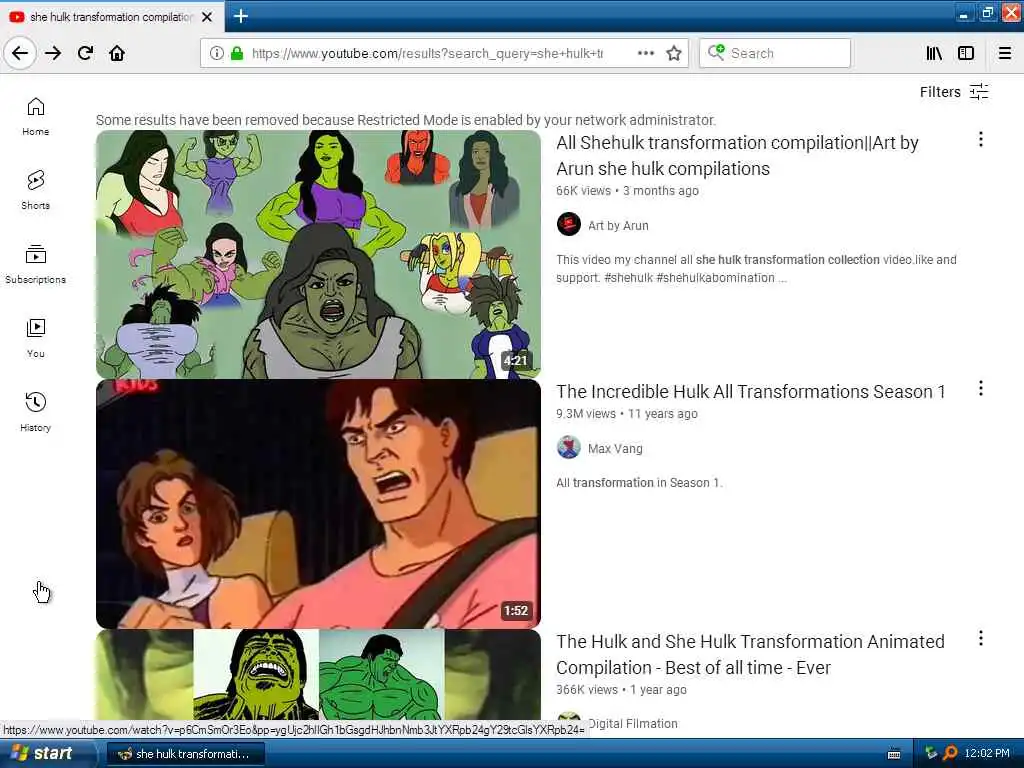The width and height of the screenshot is (1024, 768).
Task: Open The Incredible Hulk All Transformations title
Action: pyautogui.click(x=751, y=391)
